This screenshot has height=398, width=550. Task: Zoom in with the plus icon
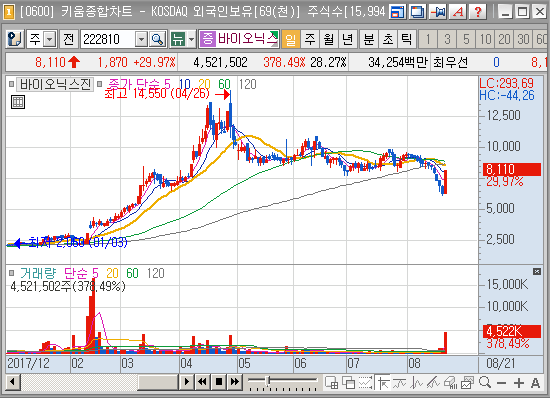point(518,383)
